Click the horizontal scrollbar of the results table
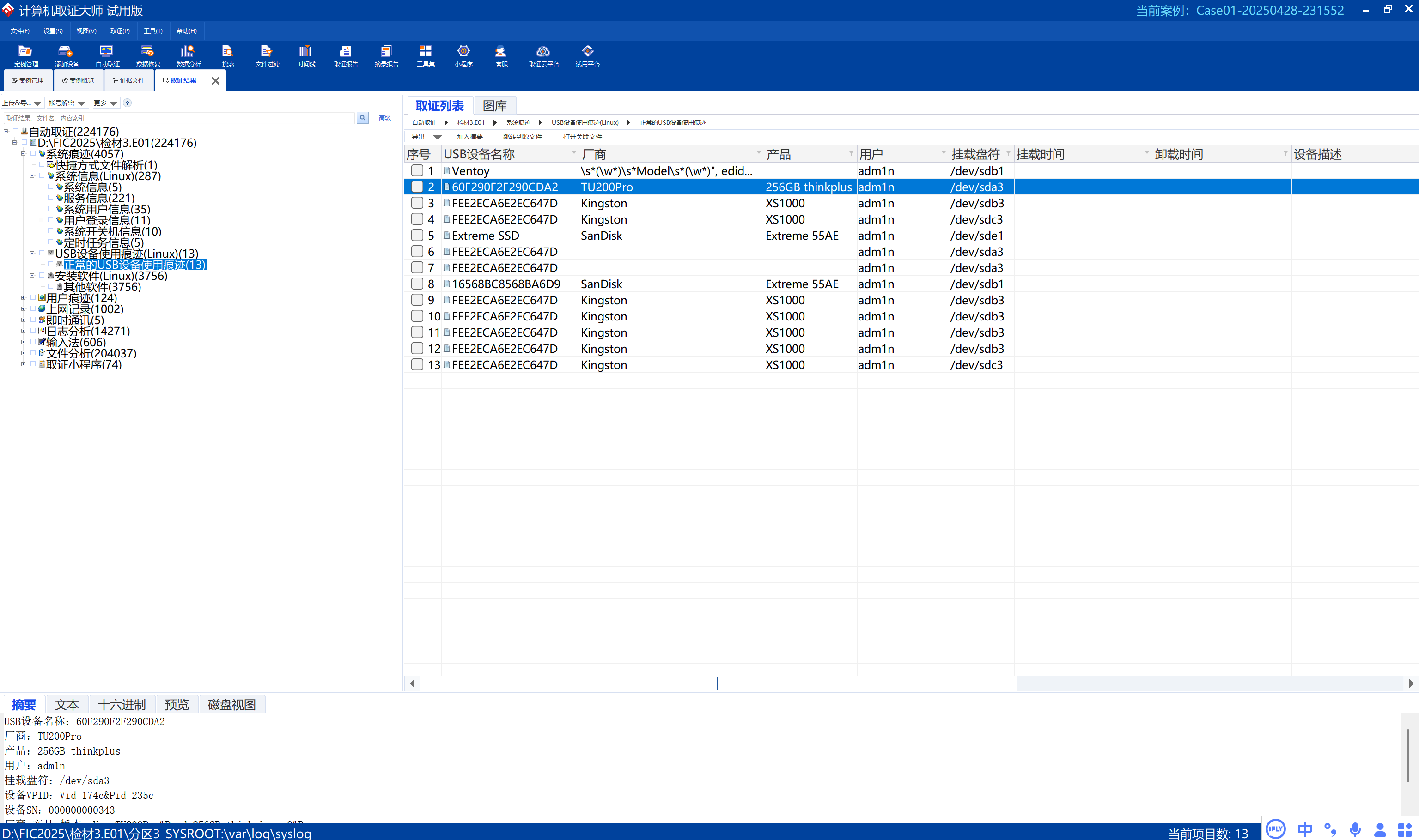The image size is (1419, 840). click(718, 683)
